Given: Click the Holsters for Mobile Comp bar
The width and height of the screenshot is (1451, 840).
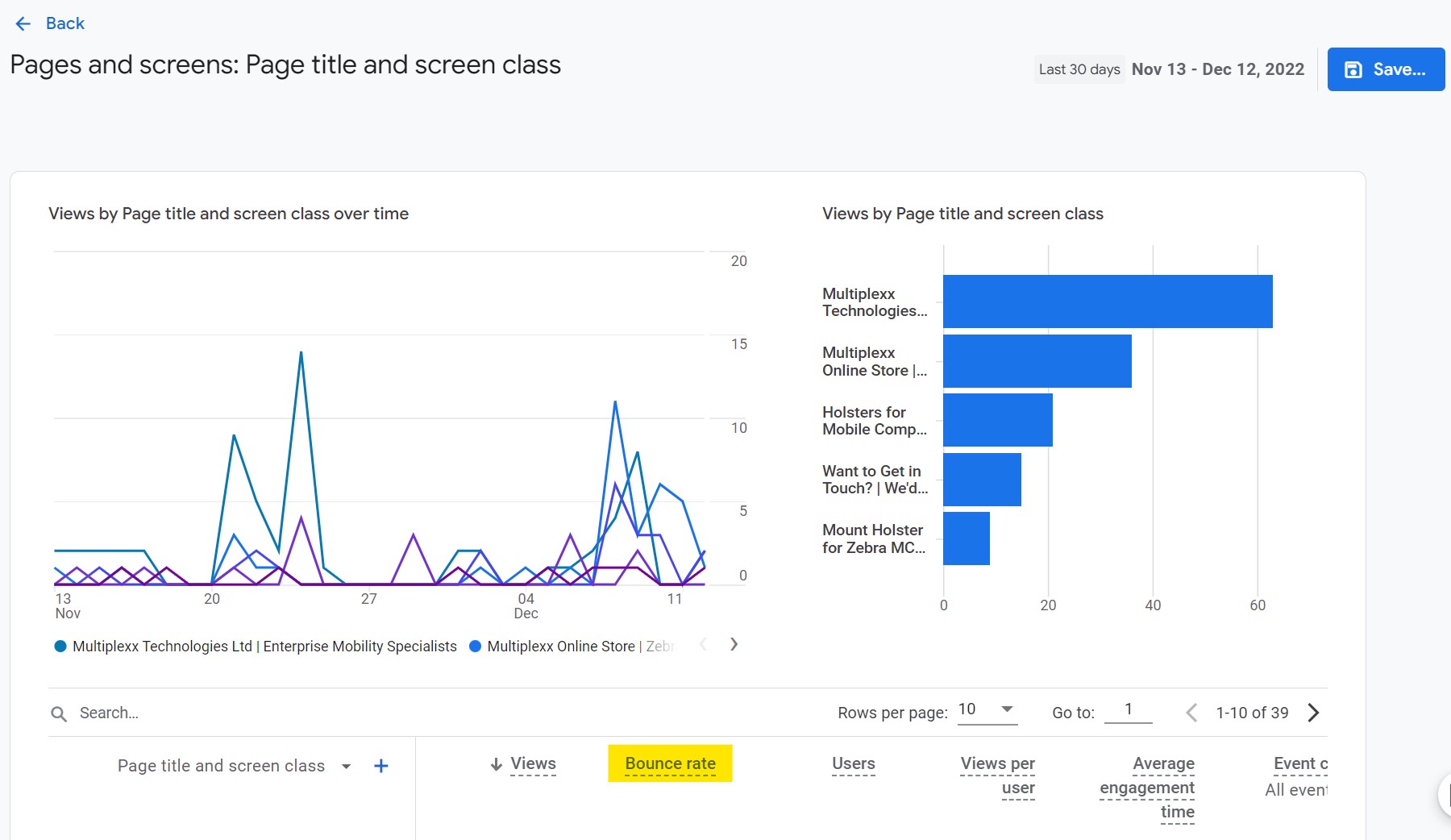Looking at the screenshot, I should coord(998,420).
